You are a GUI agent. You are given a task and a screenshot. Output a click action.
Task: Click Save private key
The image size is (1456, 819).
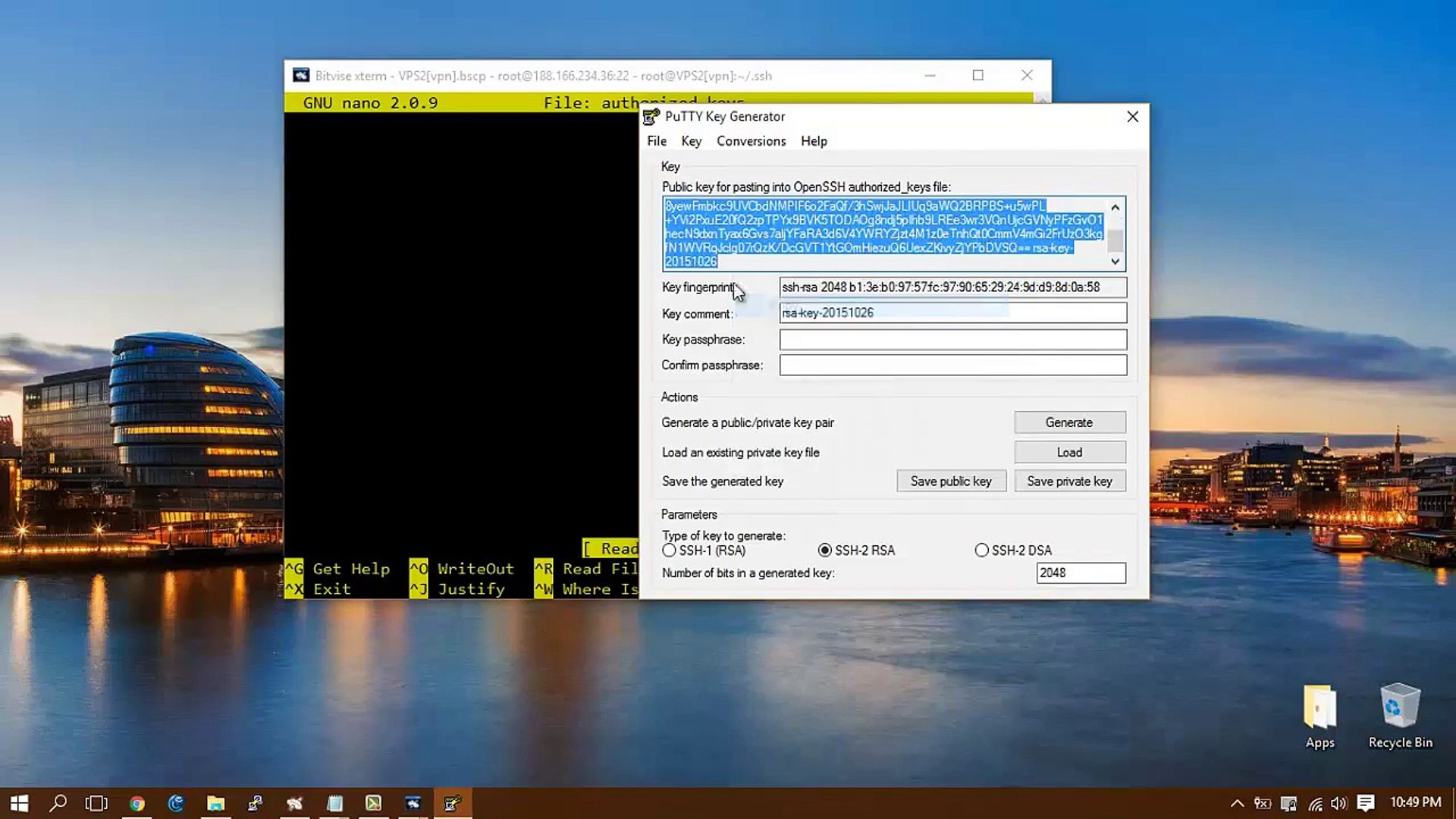pos(1070,481)
